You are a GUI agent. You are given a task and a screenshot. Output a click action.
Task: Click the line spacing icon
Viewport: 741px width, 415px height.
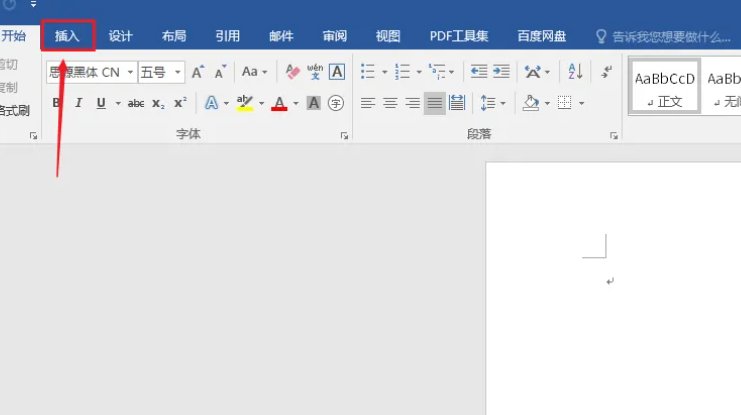coord(488,103)
